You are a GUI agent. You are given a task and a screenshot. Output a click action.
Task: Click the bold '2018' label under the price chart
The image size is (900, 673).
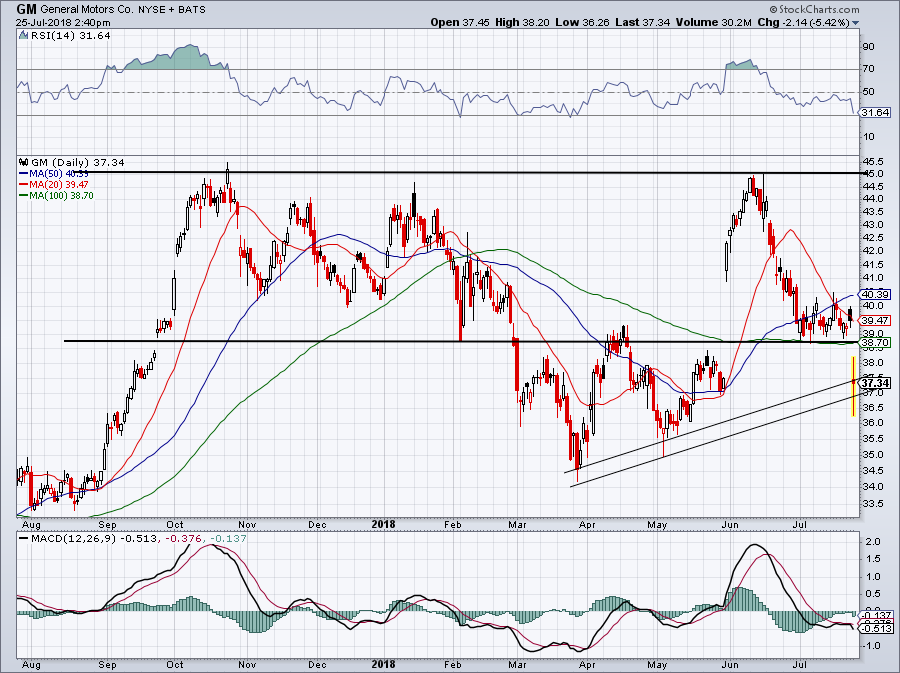coord(383,524)
